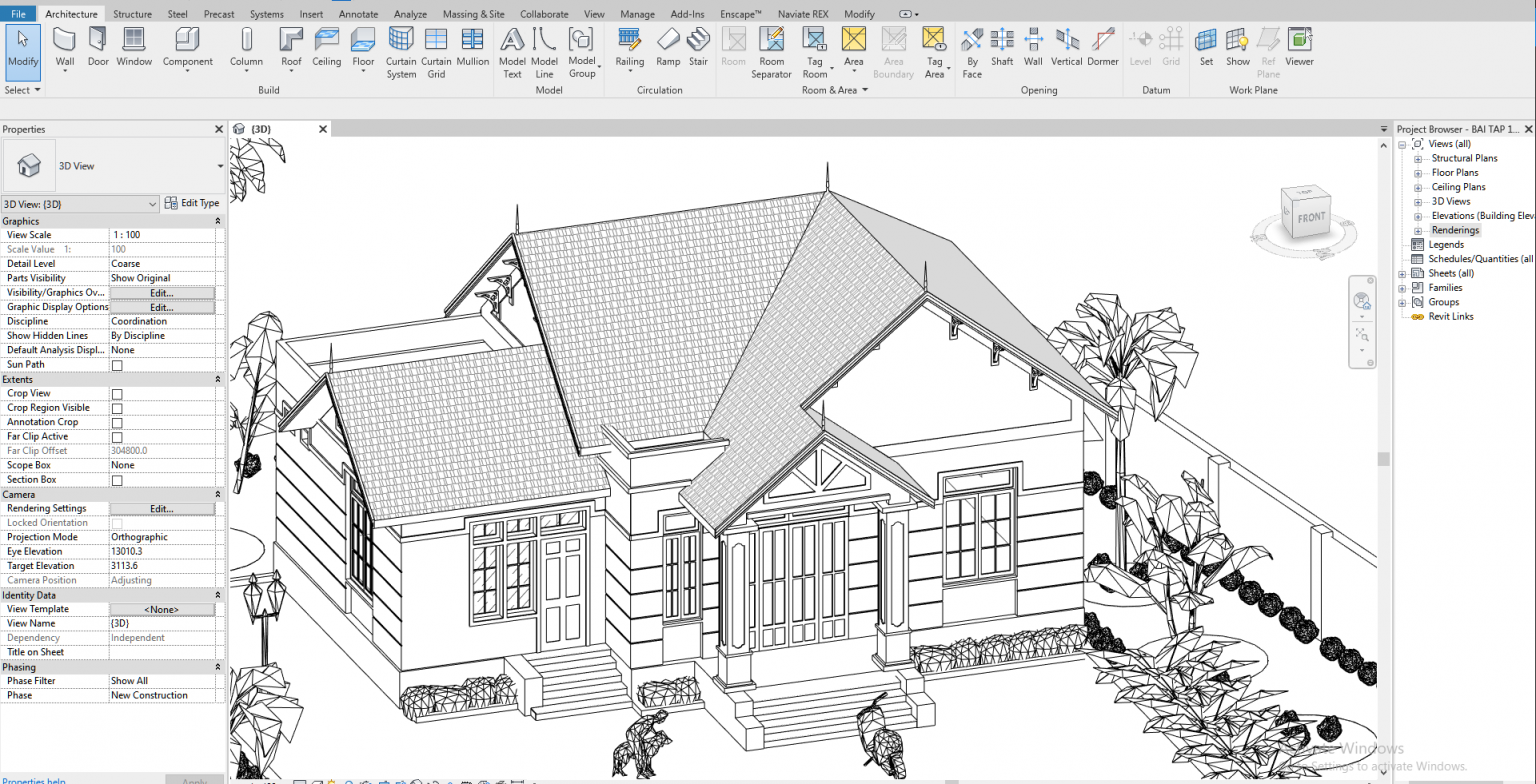Select the Level tool in Datum panel
The height and width of the screenshot is (784, 1536).
[x=1140, y=47]
